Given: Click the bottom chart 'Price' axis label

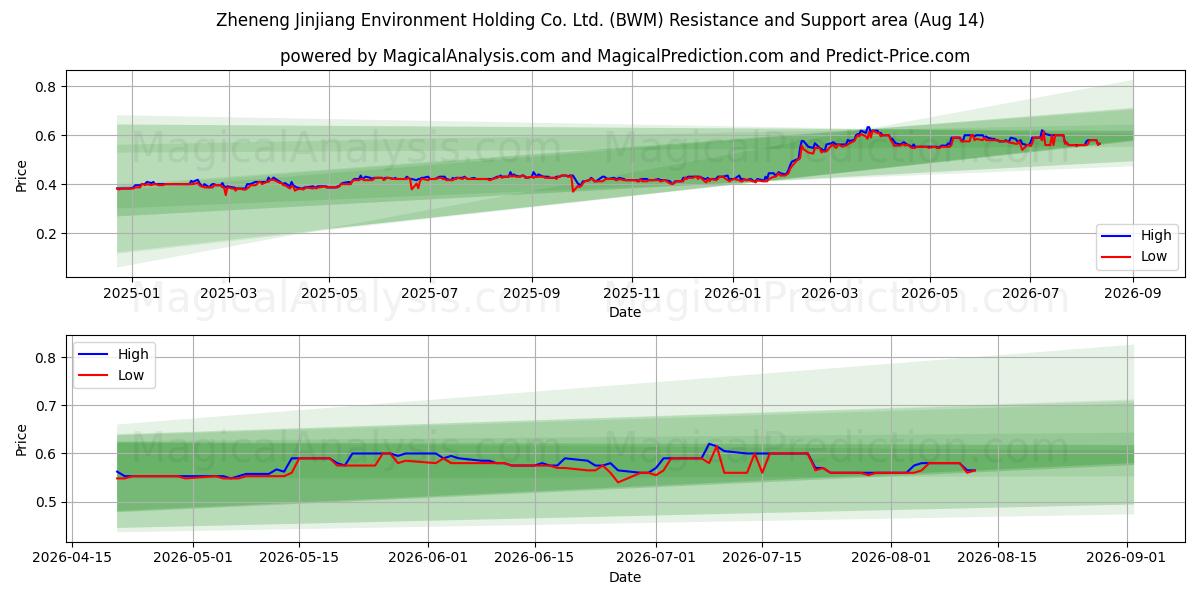Looking at the screenshot, I should pyautogui.click(x=22, y=439).
